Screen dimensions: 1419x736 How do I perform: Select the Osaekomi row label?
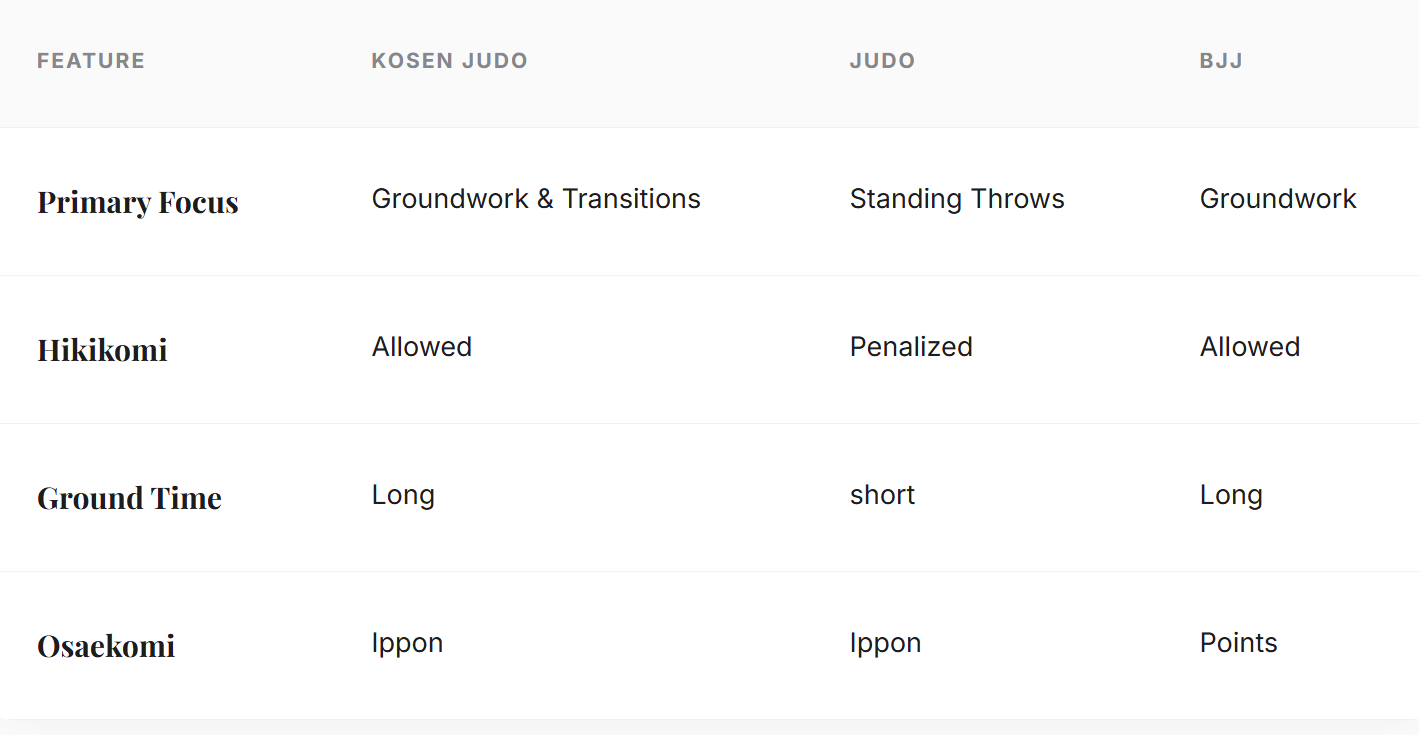coord(106,646)
